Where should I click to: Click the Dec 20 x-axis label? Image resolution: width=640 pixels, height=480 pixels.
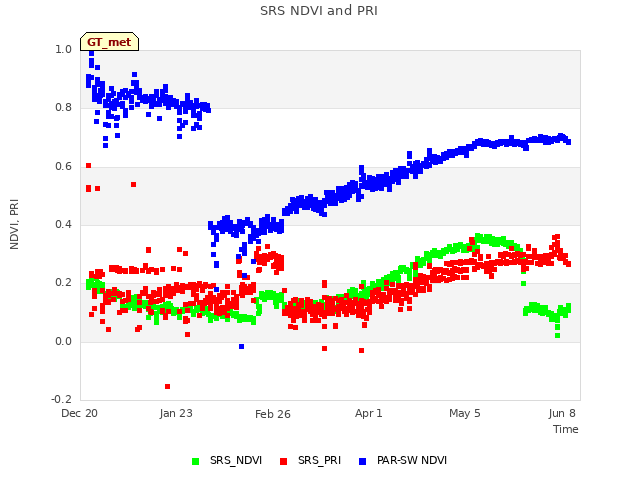pos(79,413)
